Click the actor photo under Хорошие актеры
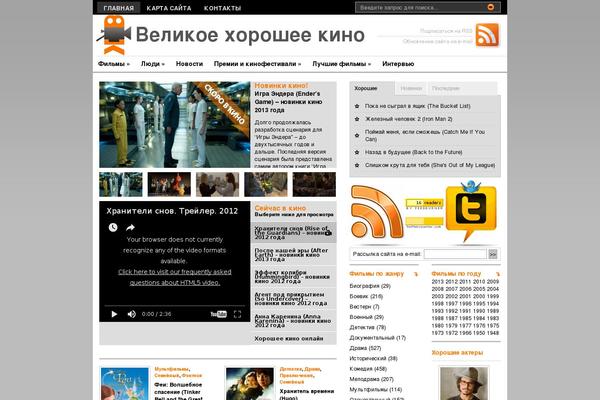This screenshot has height=400, width=600. (464, 383)
